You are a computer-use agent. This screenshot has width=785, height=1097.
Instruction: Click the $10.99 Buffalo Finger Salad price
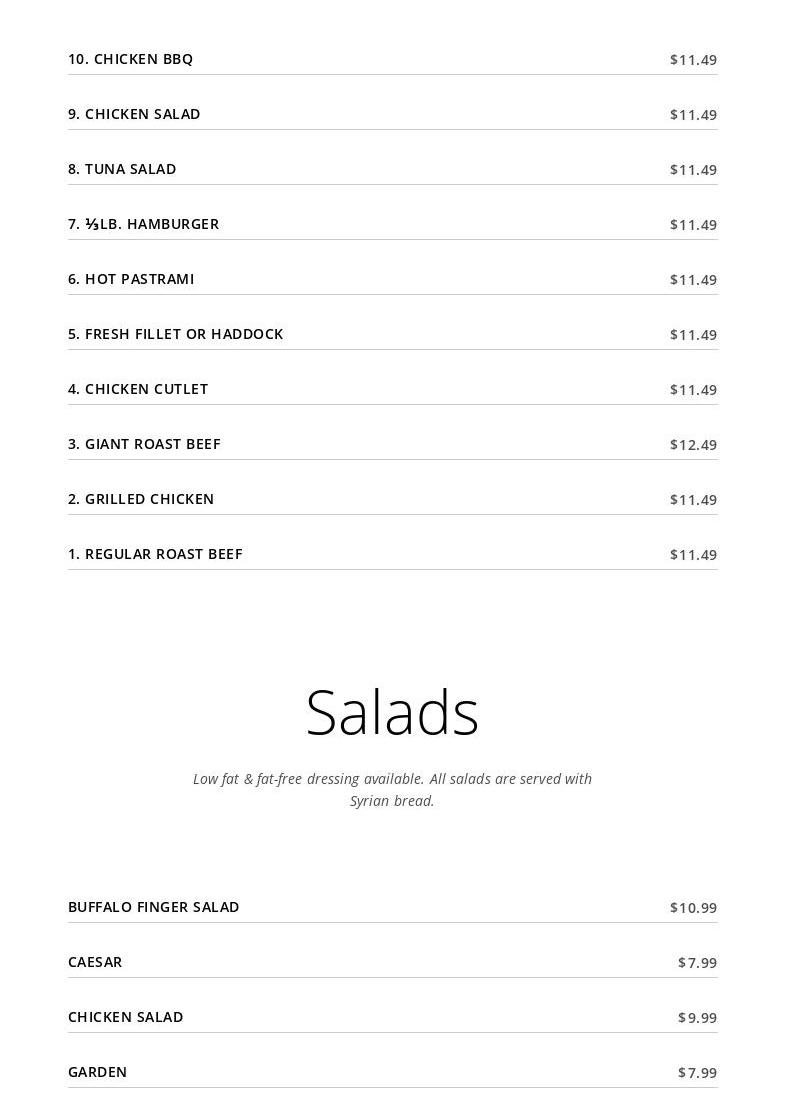[x=693, y=908]
